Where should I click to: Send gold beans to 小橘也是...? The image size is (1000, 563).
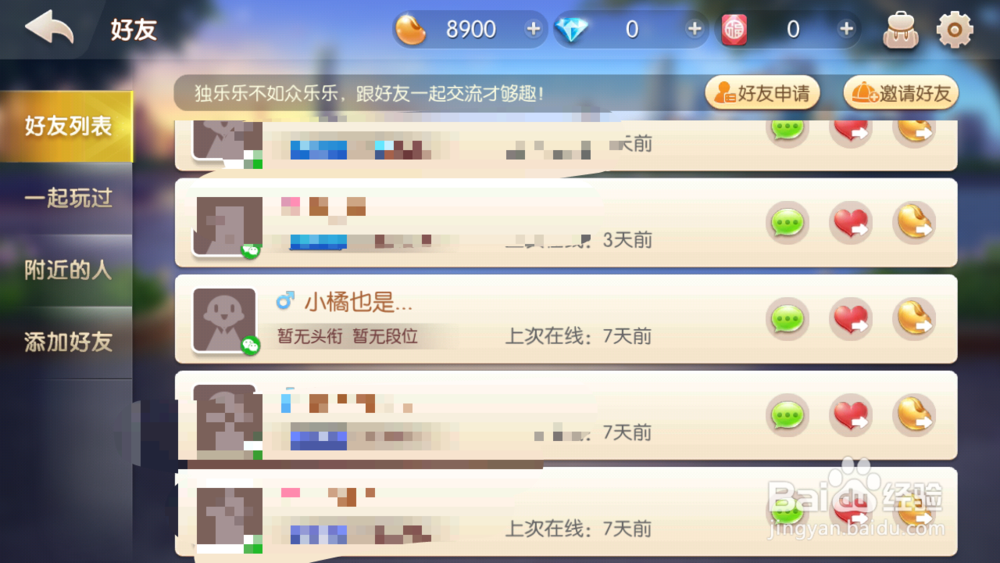[915, 319]
